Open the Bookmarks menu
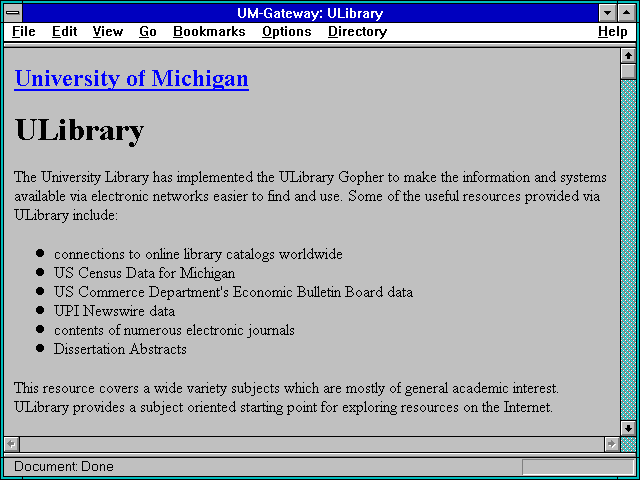Screen dimensions: 640x480 tap(209, 32)
